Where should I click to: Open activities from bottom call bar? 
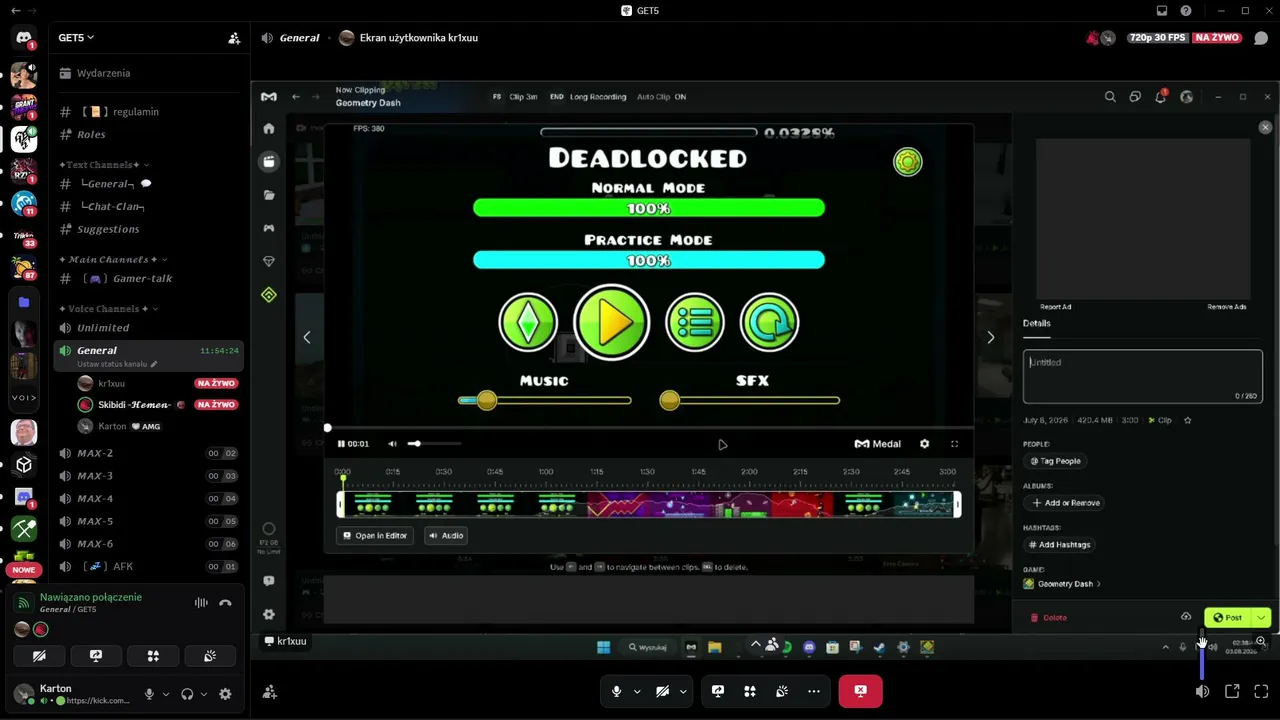click(750, 691)
